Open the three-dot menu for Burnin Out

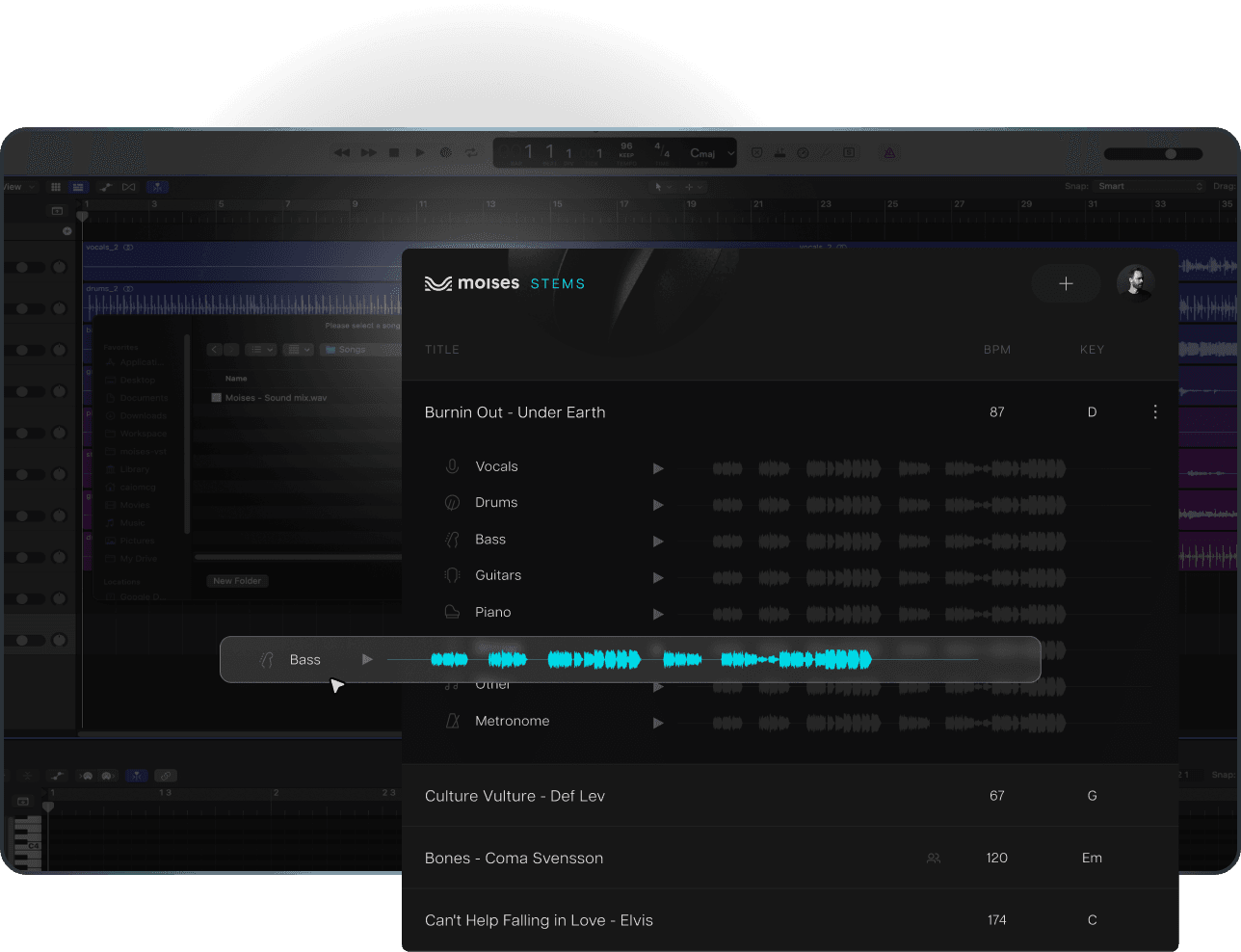click(1155, 412)
